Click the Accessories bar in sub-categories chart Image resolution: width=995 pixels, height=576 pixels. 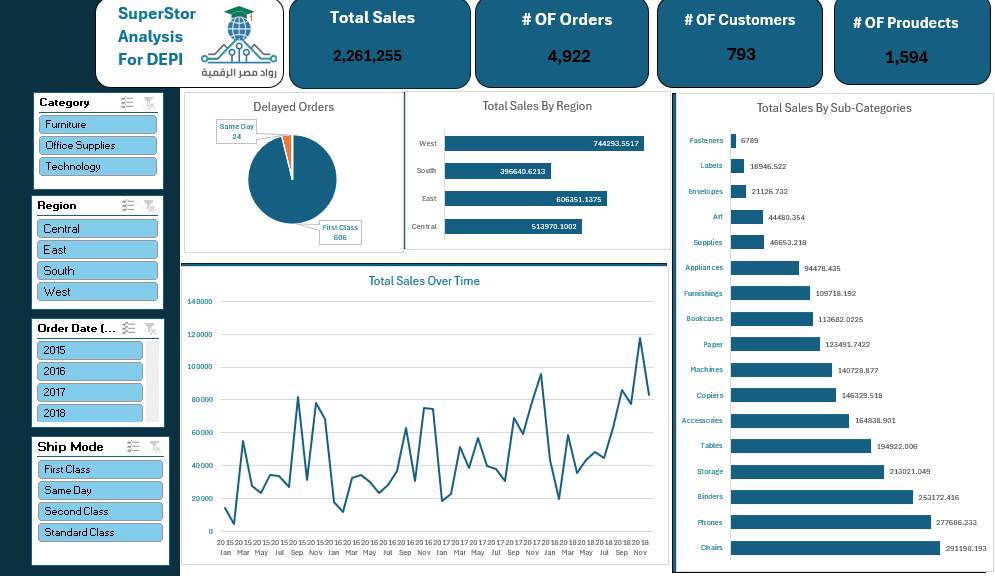790,421
